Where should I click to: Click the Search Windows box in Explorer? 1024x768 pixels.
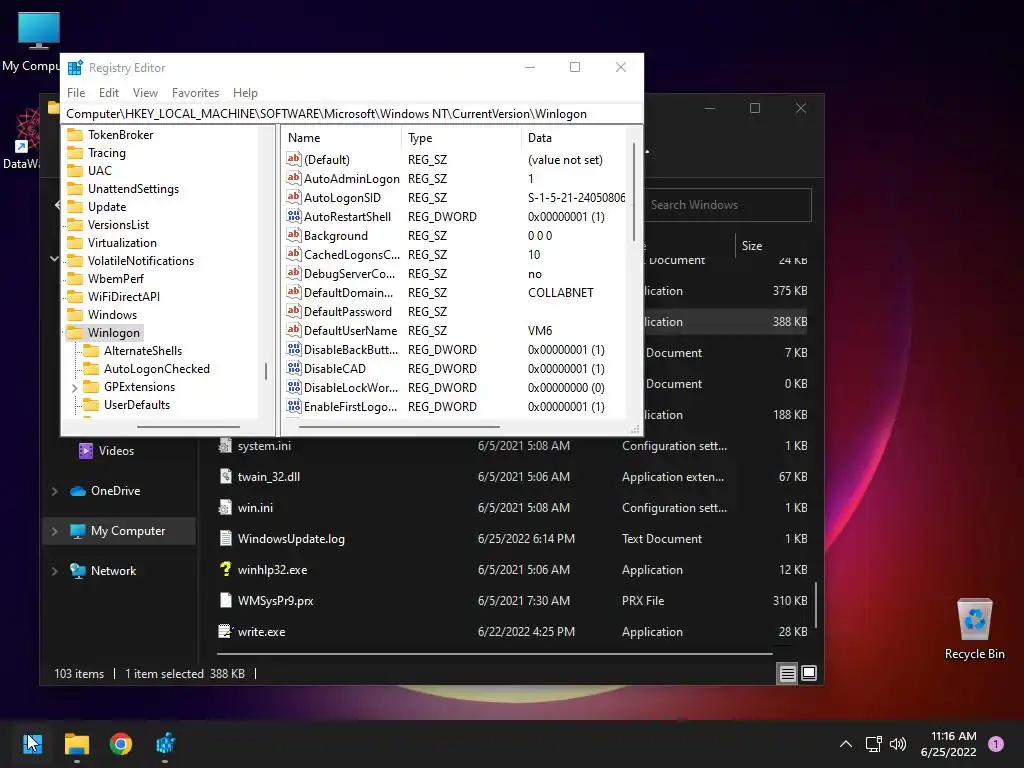pos(728,205)
